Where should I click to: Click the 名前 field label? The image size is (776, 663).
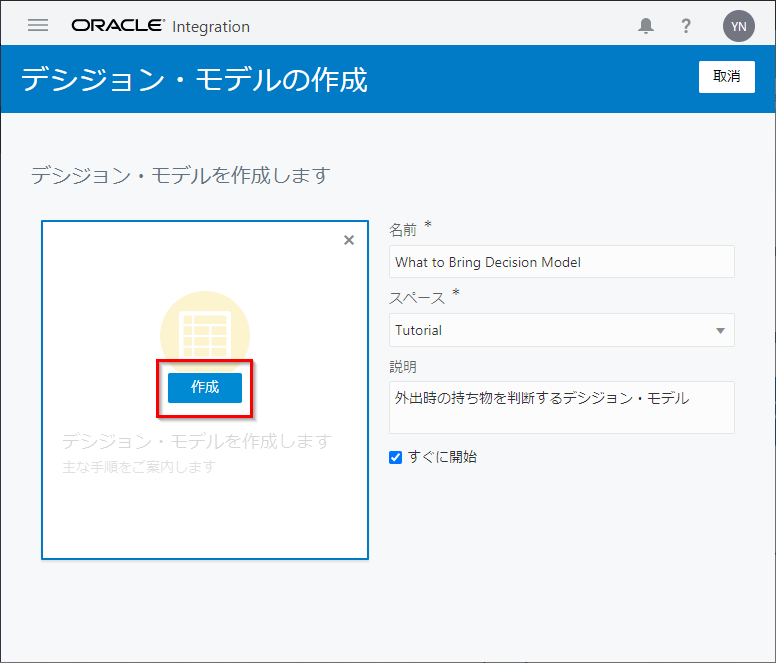point(403,230)
